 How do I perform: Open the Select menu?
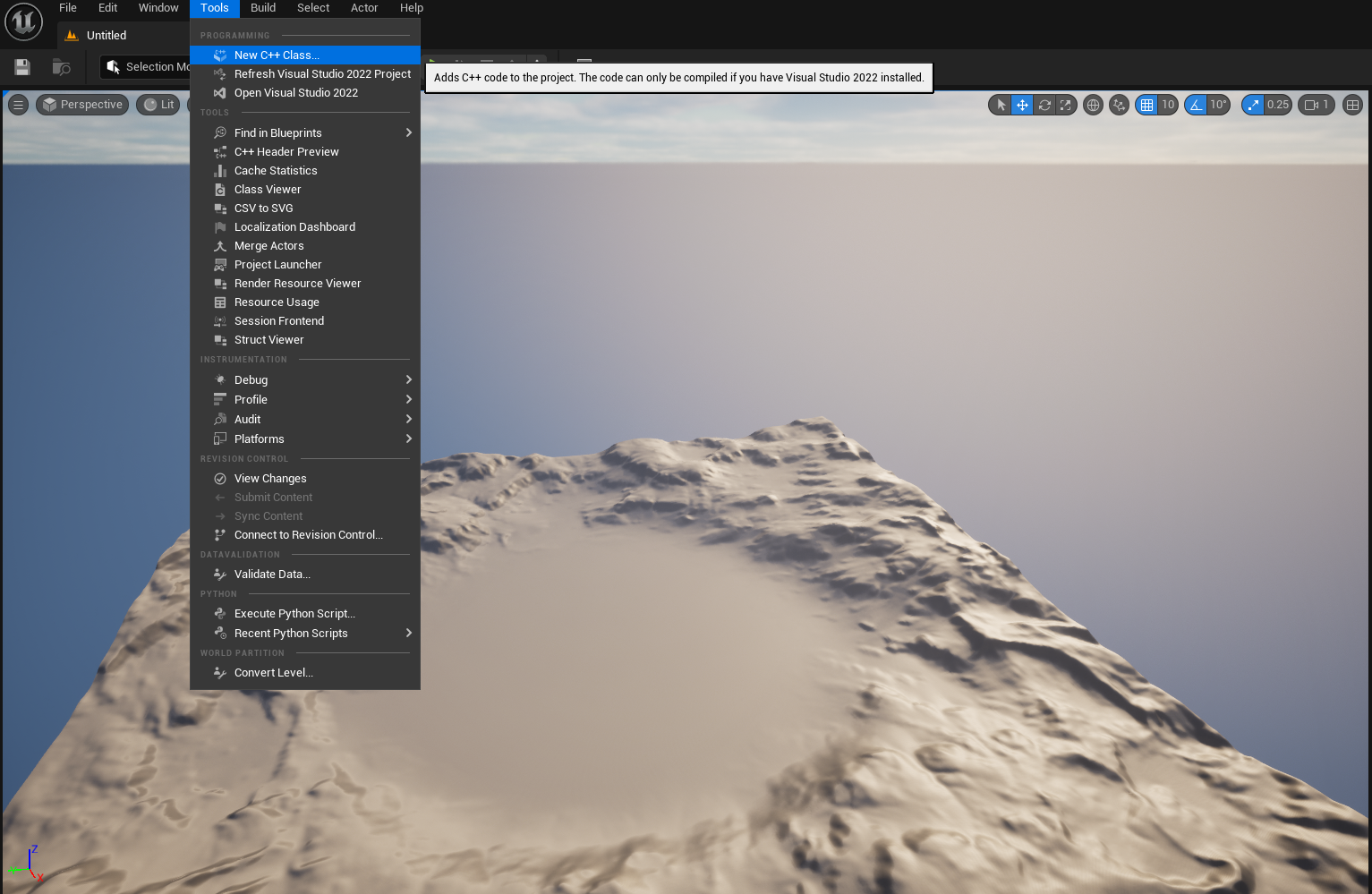(313, 8)
